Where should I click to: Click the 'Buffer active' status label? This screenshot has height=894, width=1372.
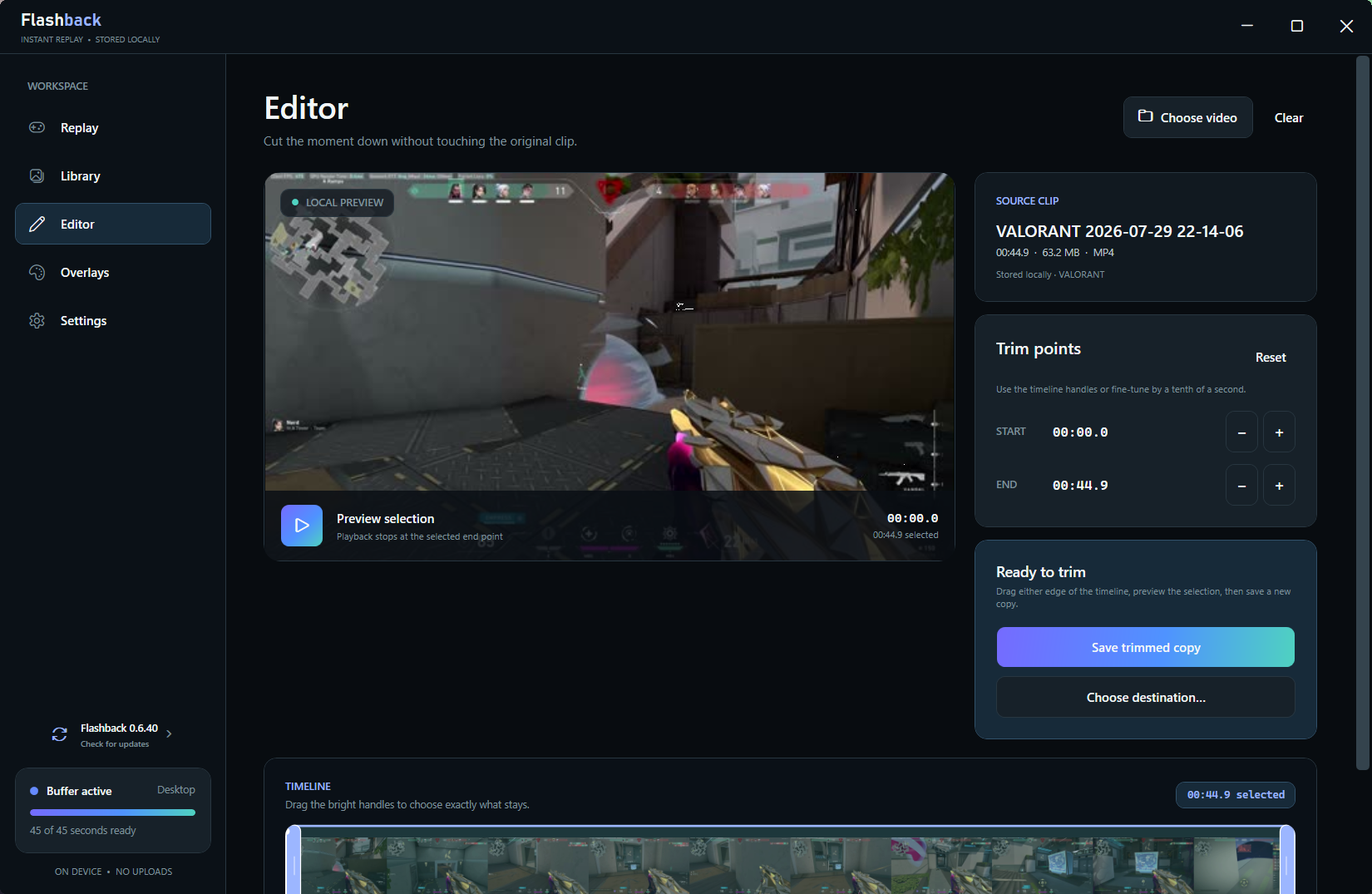click(79, 791)
